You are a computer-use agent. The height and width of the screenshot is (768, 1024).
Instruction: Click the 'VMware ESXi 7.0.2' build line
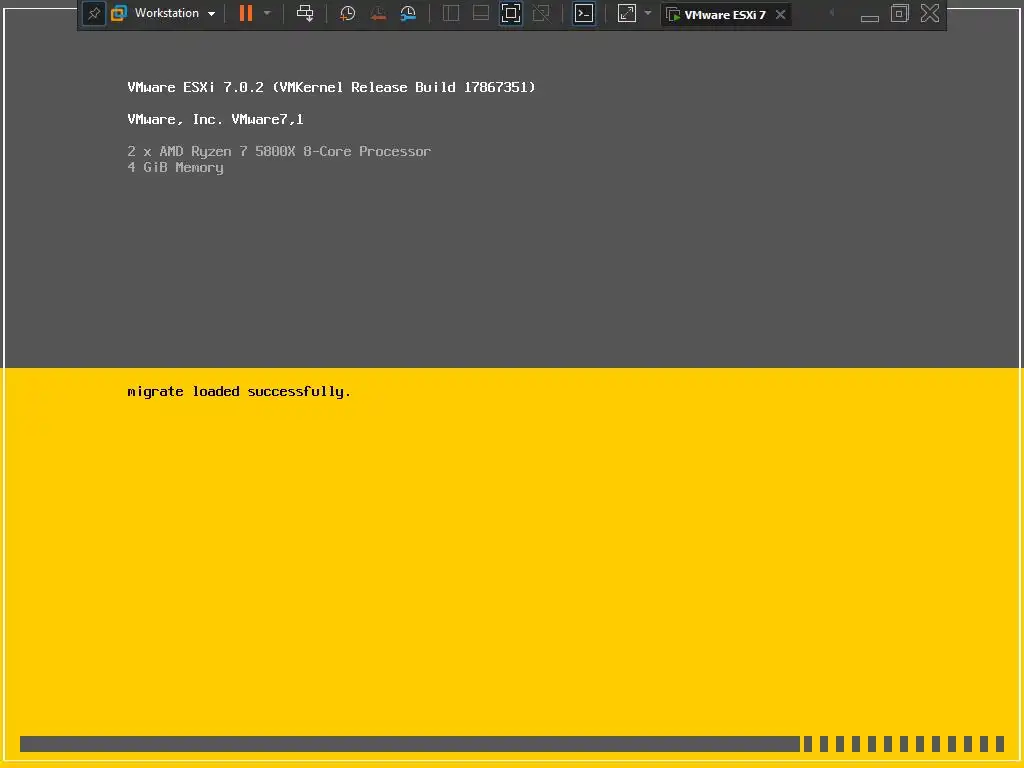[331, 88]
